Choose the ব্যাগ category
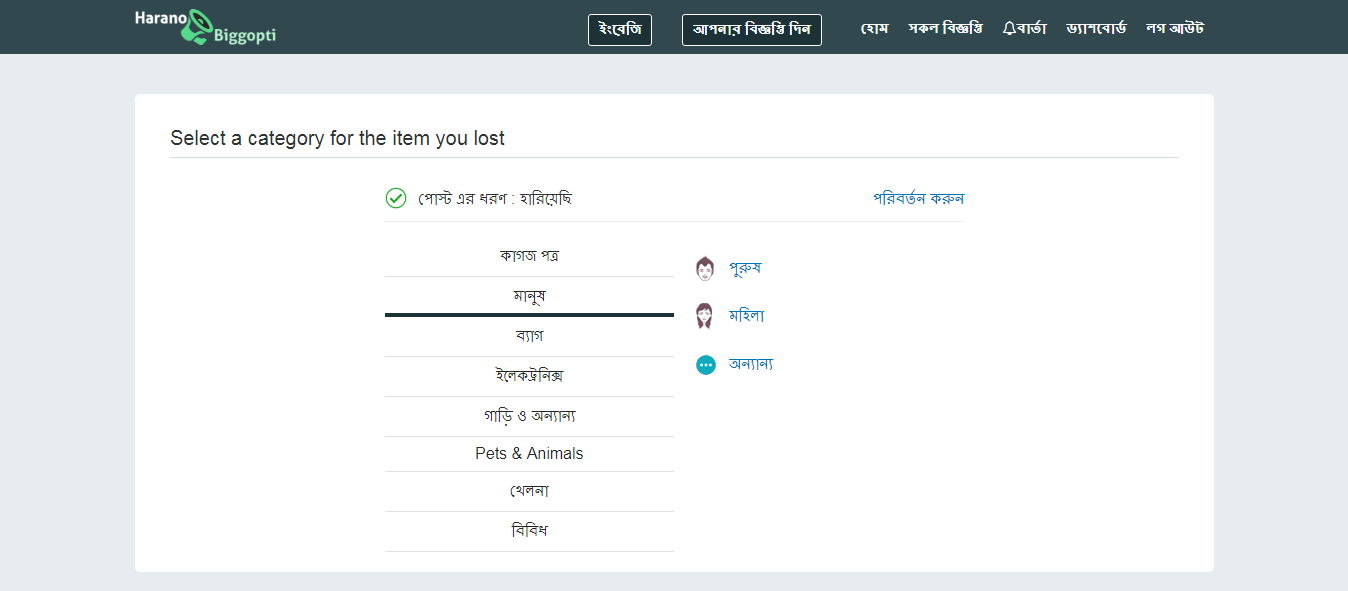 [529, 335]
